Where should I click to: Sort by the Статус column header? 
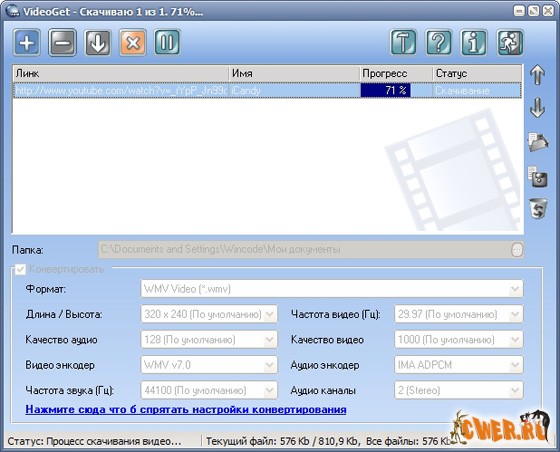tap(477, 74)
